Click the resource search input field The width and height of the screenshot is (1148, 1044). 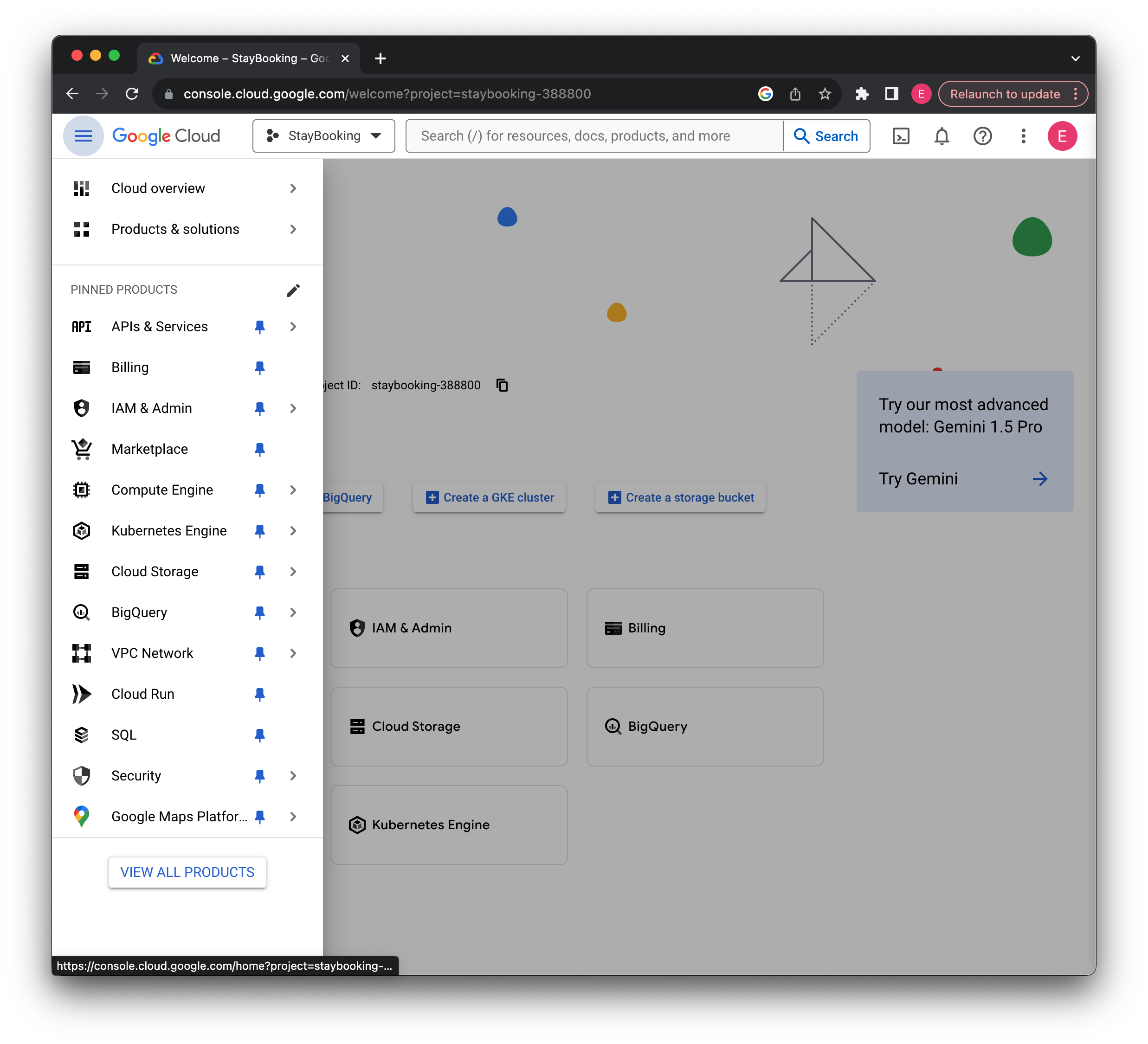click(x=593, y=136)
